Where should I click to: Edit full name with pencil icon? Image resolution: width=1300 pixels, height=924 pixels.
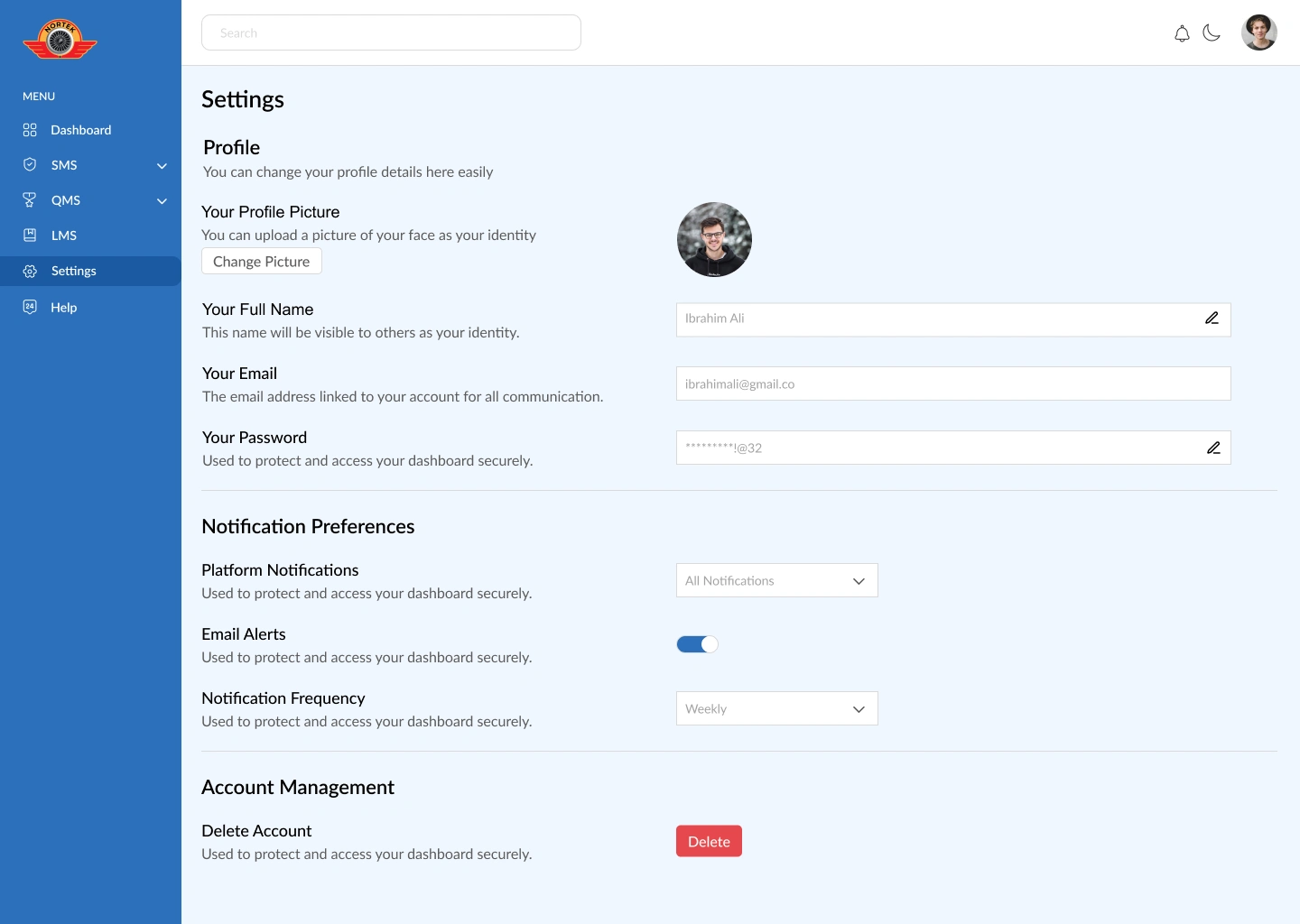(1212, 319)
